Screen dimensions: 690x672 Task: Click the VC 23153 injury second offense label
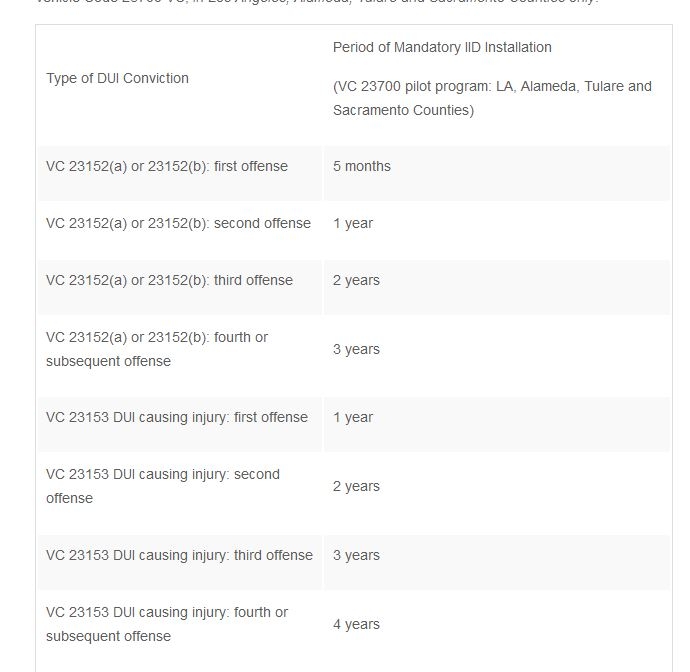[163, 486]
